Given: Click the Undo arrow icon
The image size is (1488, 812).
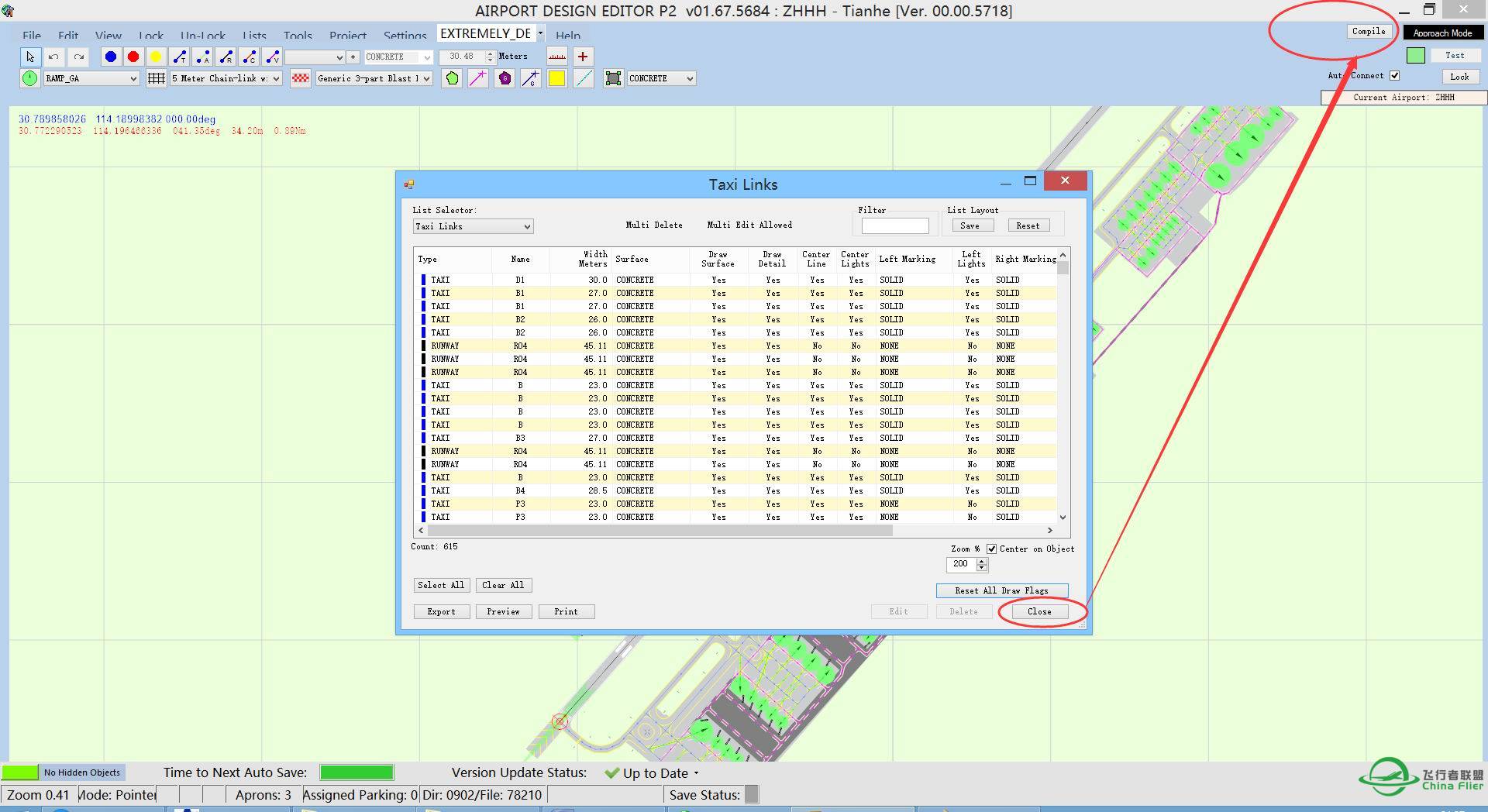Looking at the screenshot, I should point(53,57).
